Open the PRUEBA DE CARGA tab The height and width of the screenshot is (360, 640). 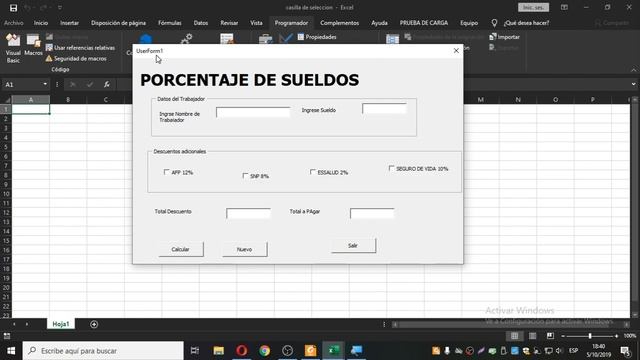424,23
